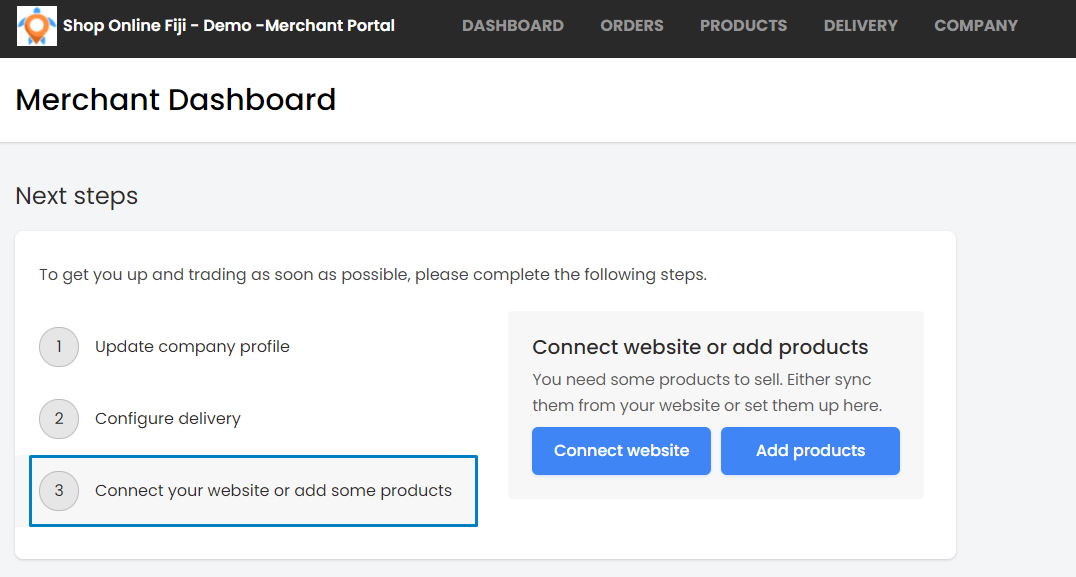Click the Next steps heading

(77, 196)
